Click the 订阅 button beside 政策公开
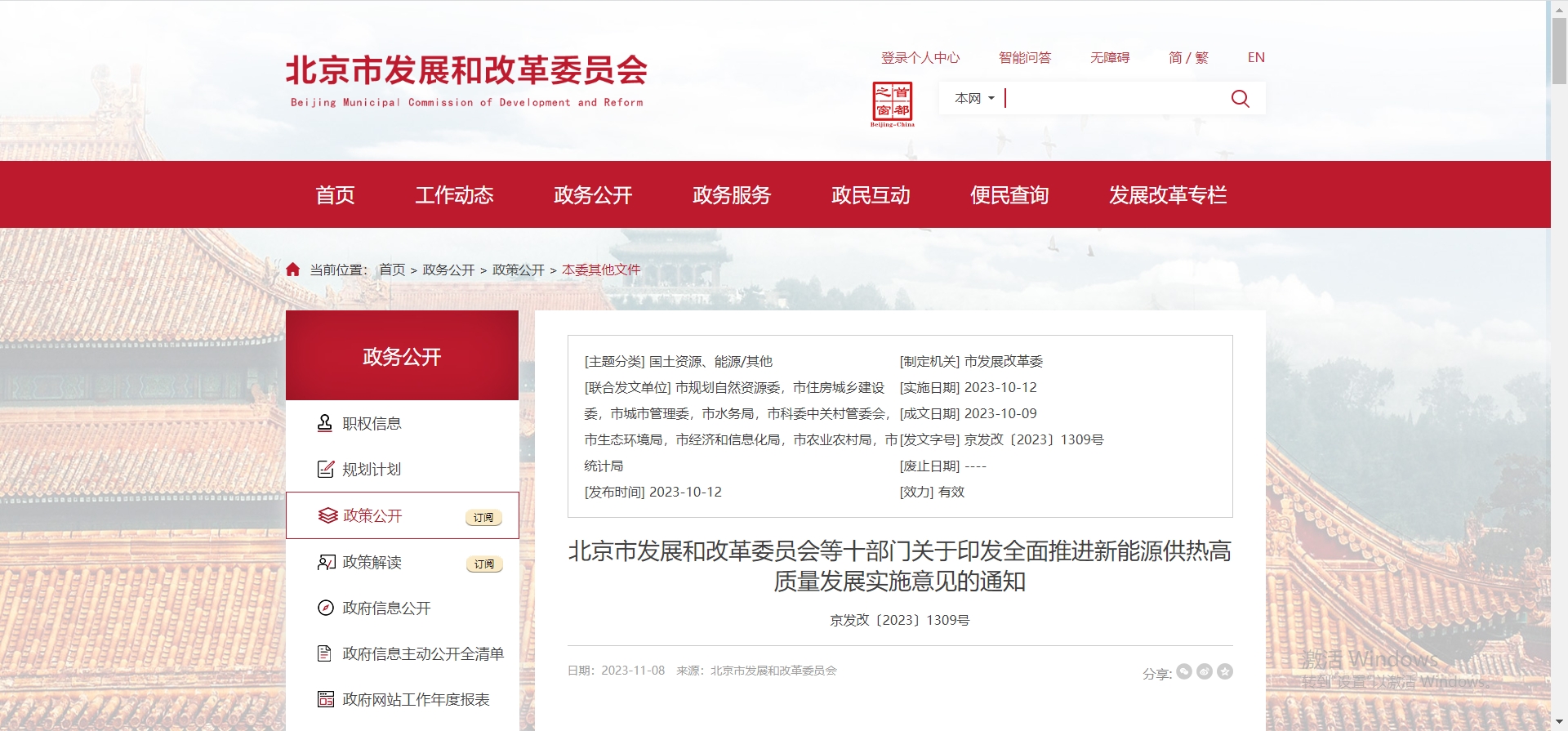The height and width of the screenshot is (731, 1568). click(483, 517)
